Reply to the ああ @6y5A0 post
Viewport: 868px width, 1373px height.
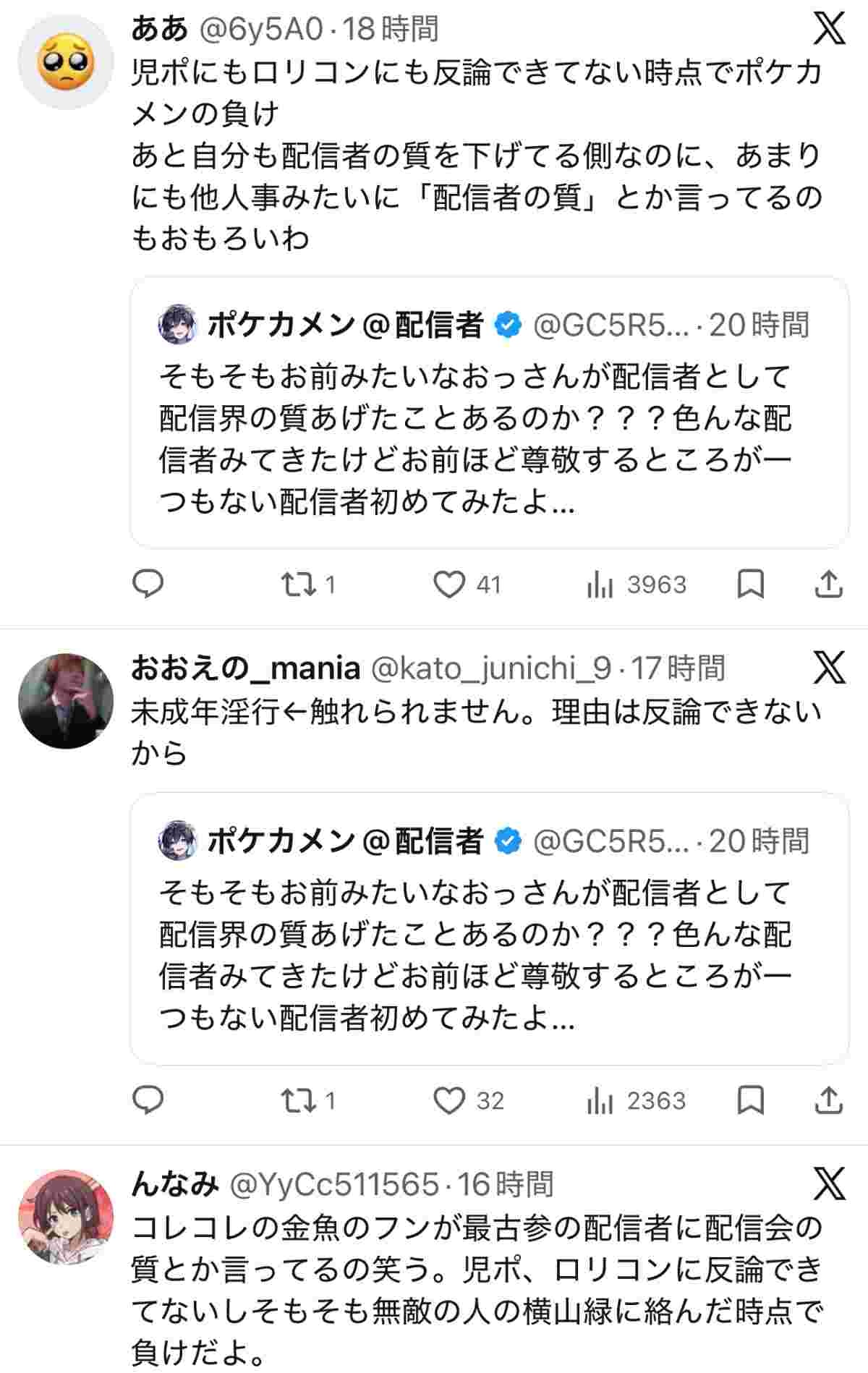pyautogui.click(x=148, y=584)
